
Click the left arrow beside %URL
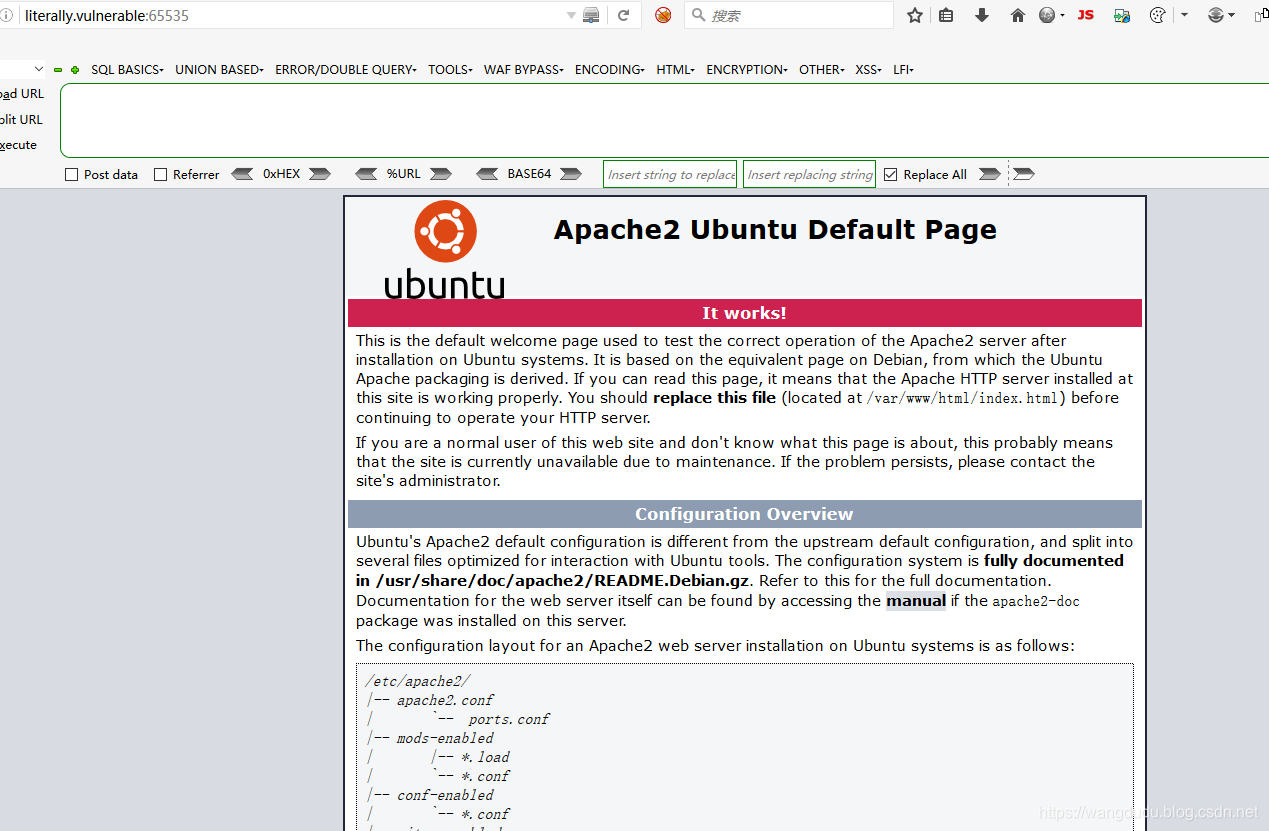coord(366,174)
